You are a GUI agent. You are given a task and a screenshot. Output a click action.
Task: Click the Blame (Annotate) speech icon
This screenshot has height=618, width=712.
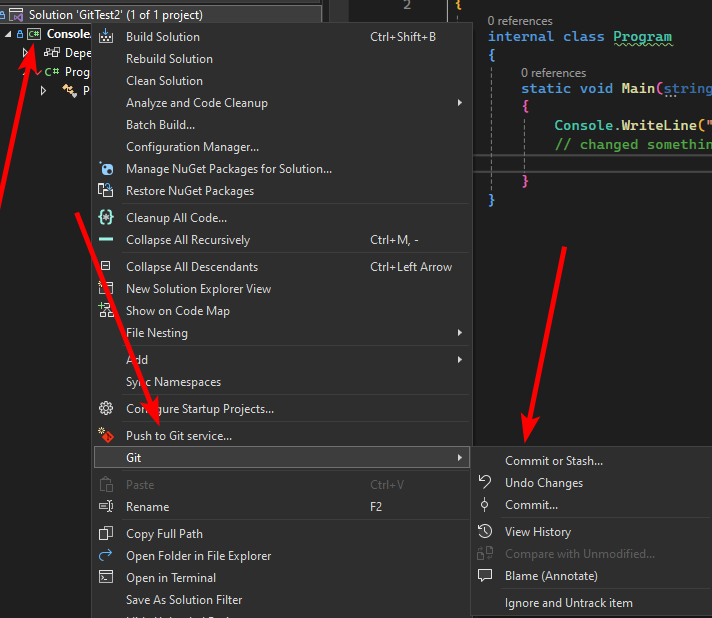(485, 575)
